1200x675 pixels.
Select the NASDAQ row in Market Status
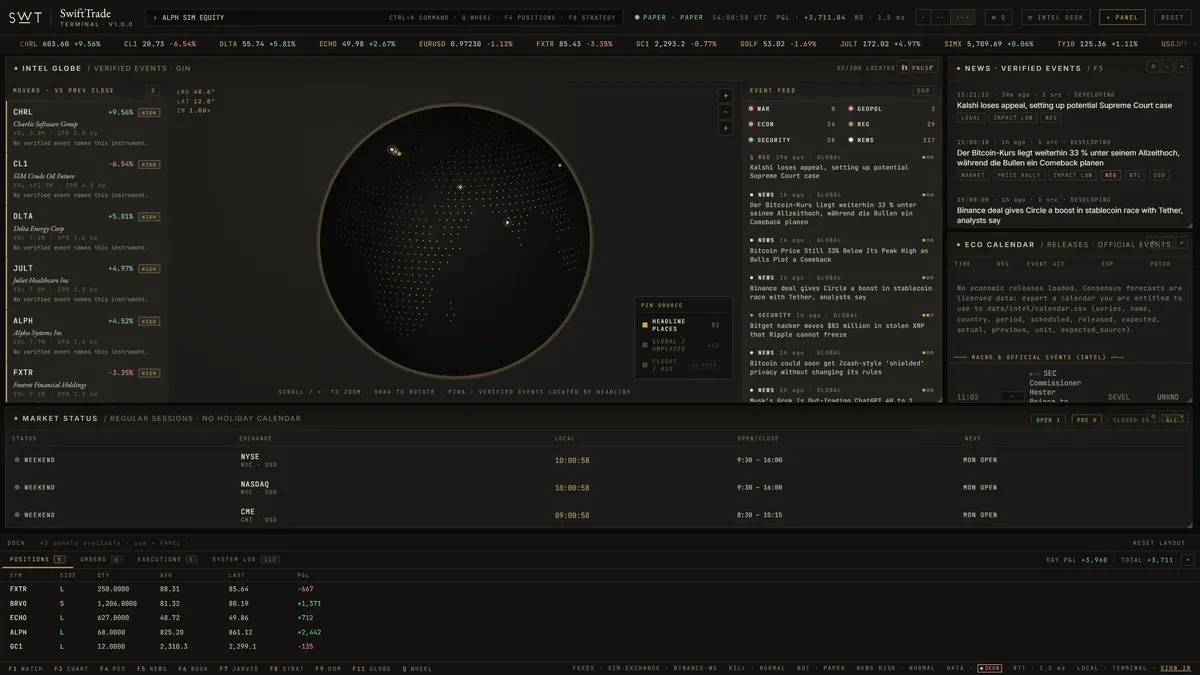[600, 487]
